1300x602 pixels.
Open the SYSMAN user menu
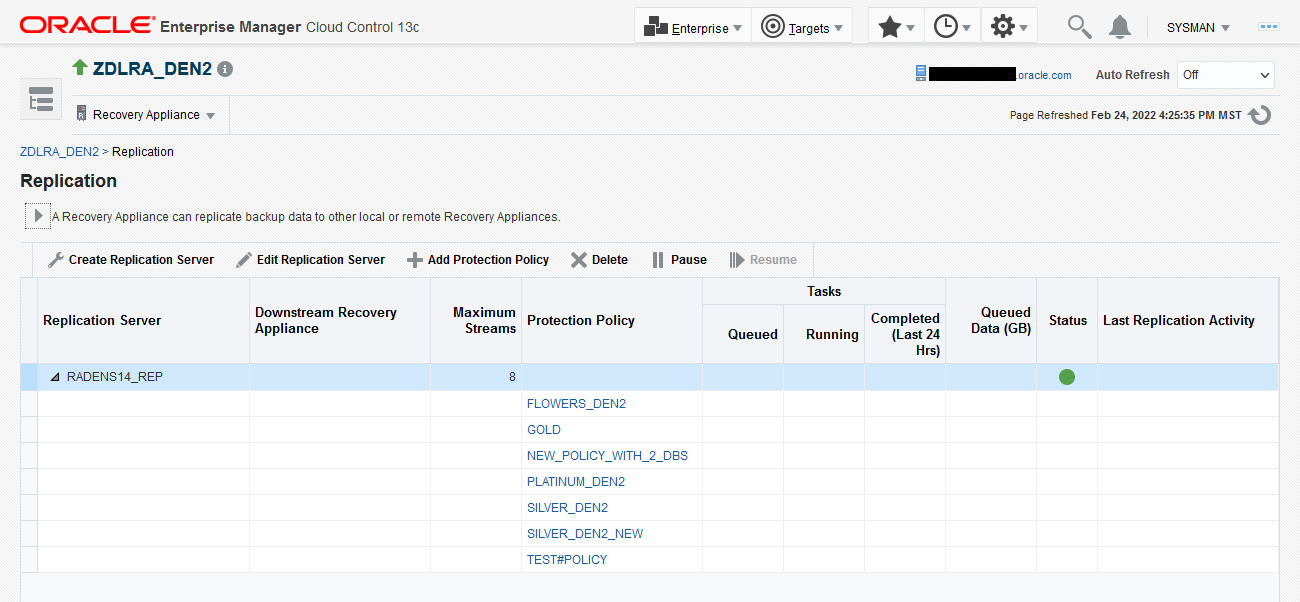pyautogui.click(x=1198, y=28)
